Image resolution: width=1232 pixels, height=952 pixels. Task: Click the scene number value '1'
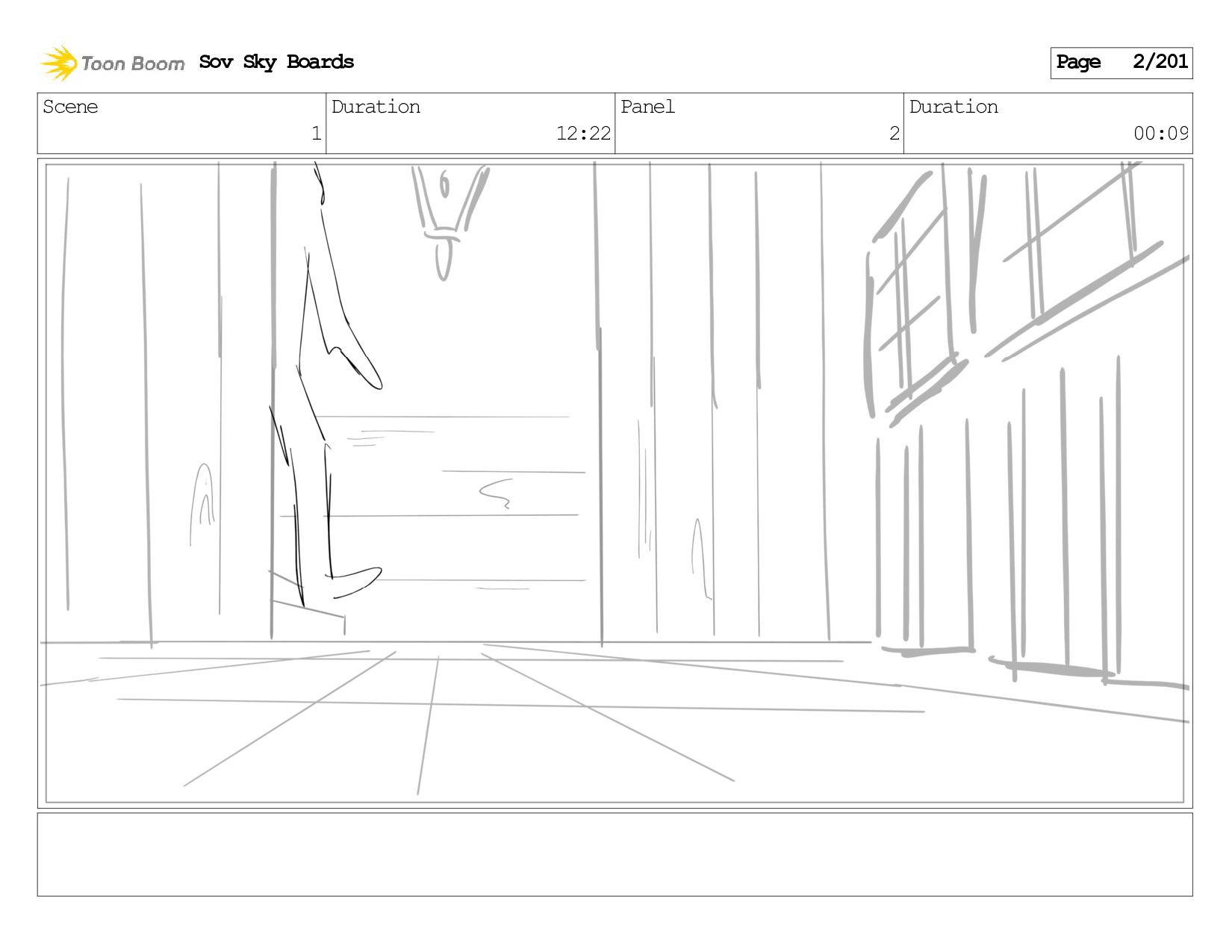[316, 134]
